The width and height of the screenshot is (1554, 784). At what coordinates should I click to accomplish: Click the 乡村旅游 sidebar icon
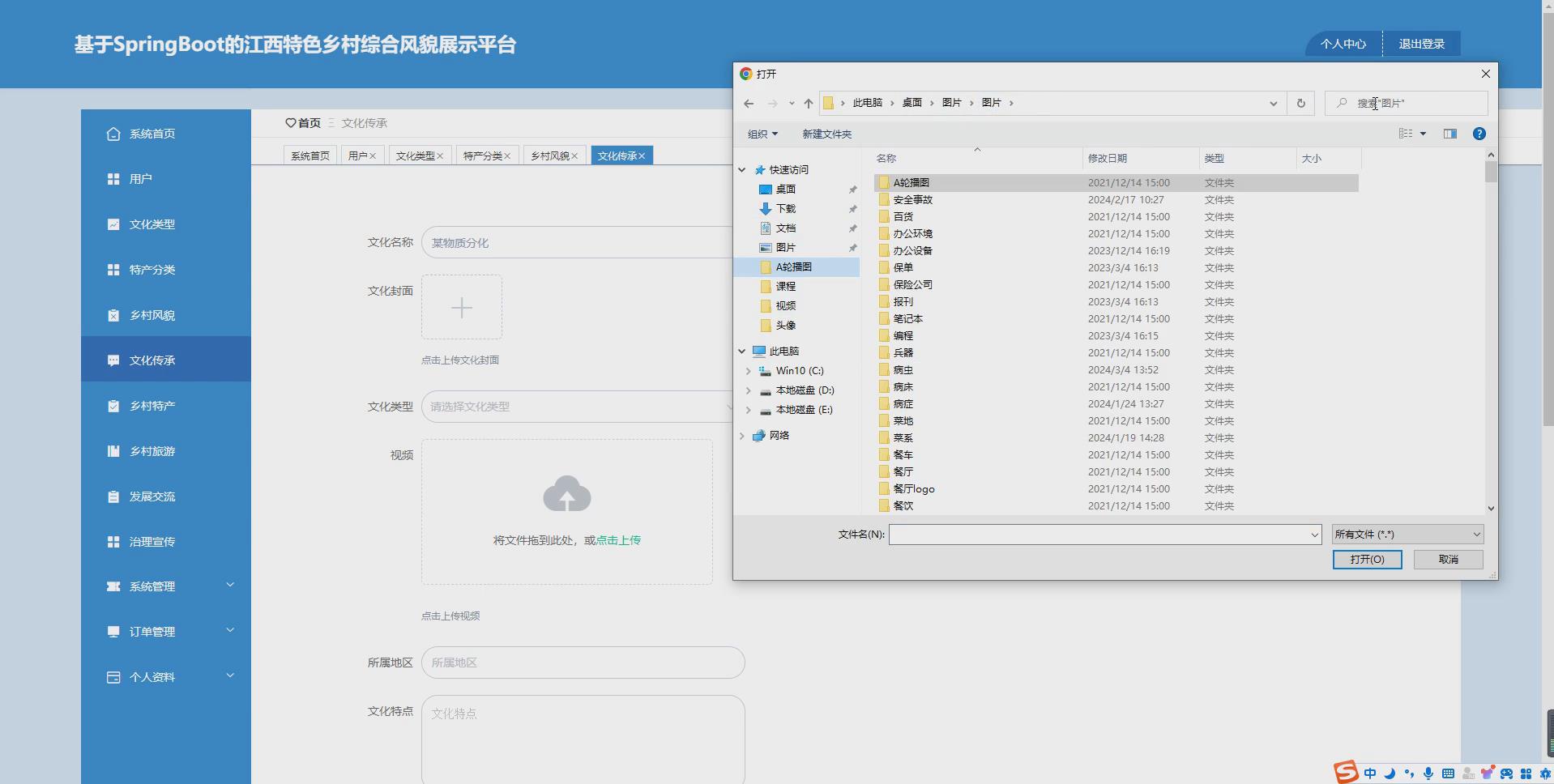(x=113, y=451)
